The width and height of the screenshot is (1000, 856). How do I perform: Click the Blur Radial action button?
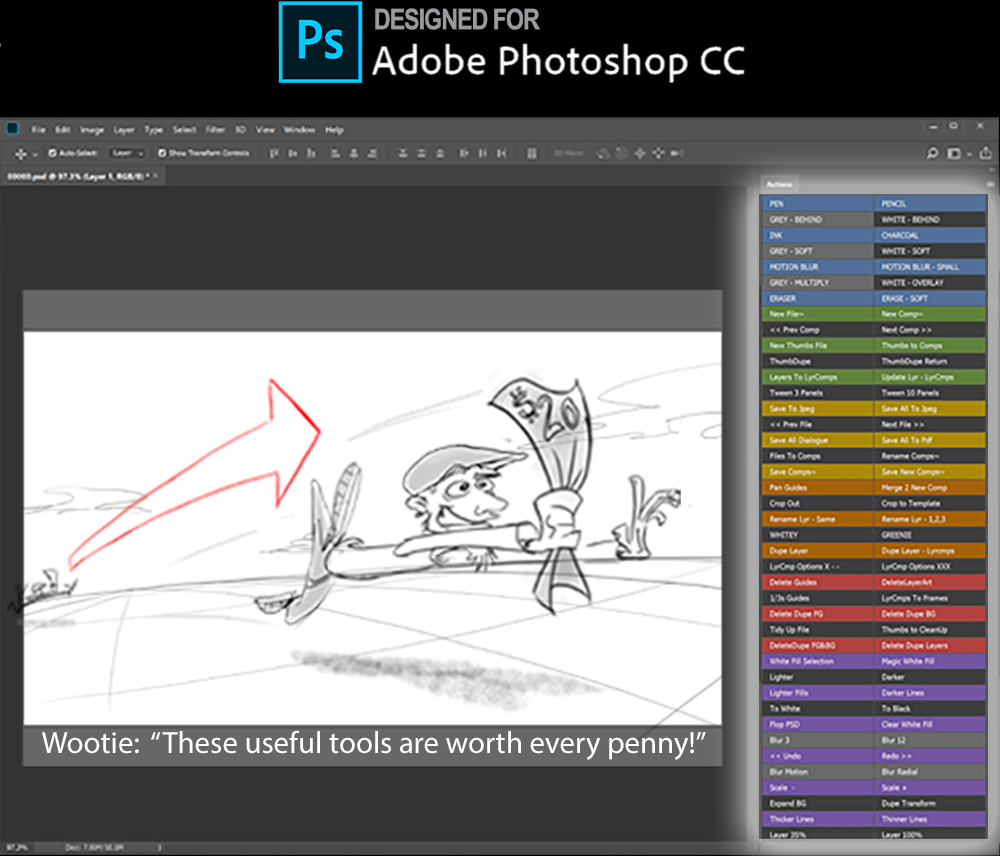click(x=930, y=772)
